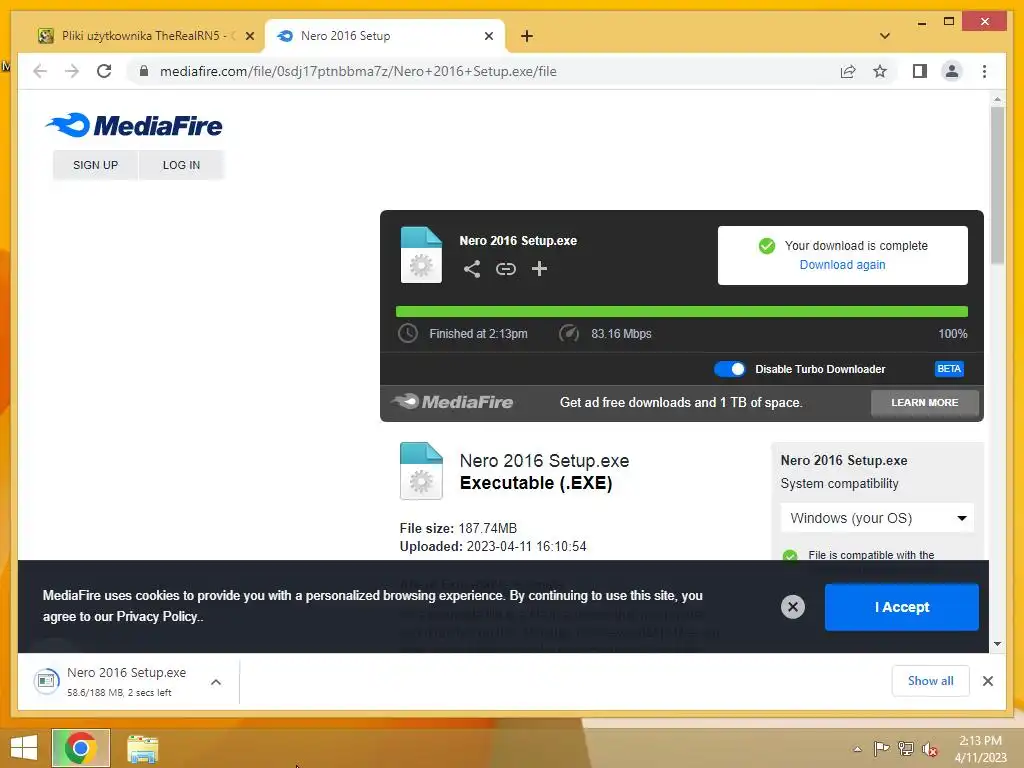The image size is (1024, 768).
Task: Click the plus add-to-account icon
Action: [x=539, y=268]
